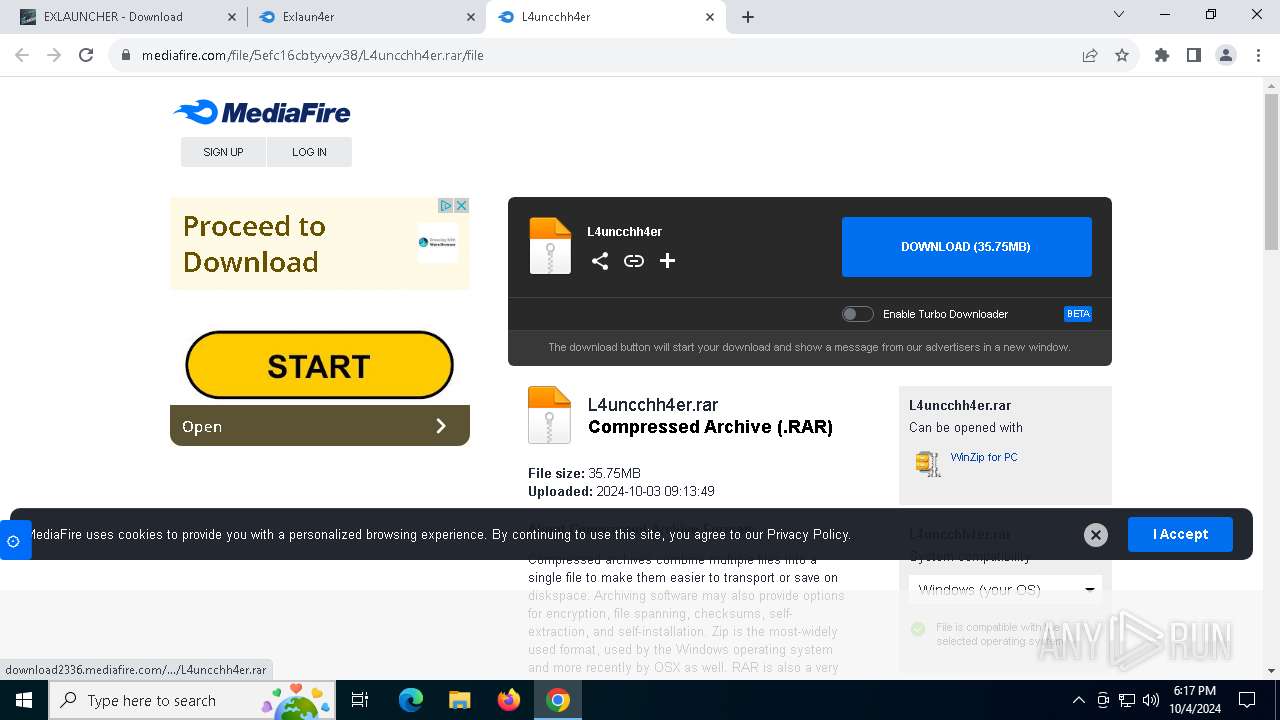Open Microsoft Edge from taskbar
The image size is (1280, 720).
(411, 700)
